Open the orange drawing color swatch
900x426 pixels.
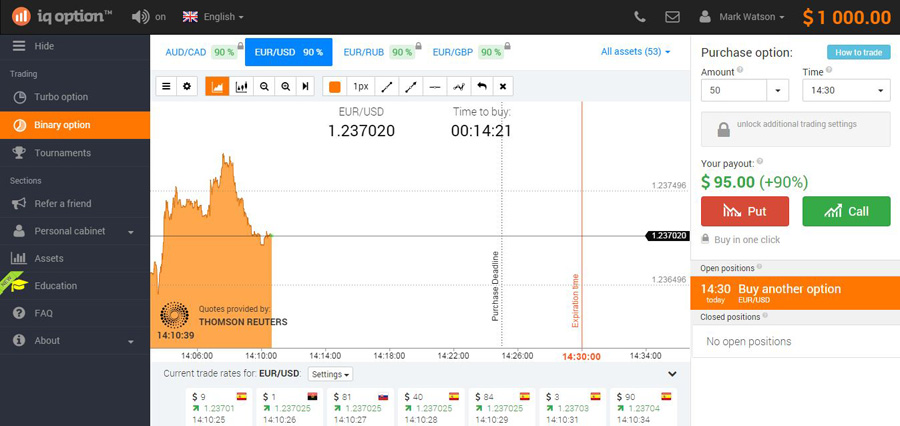click(335, 87)
